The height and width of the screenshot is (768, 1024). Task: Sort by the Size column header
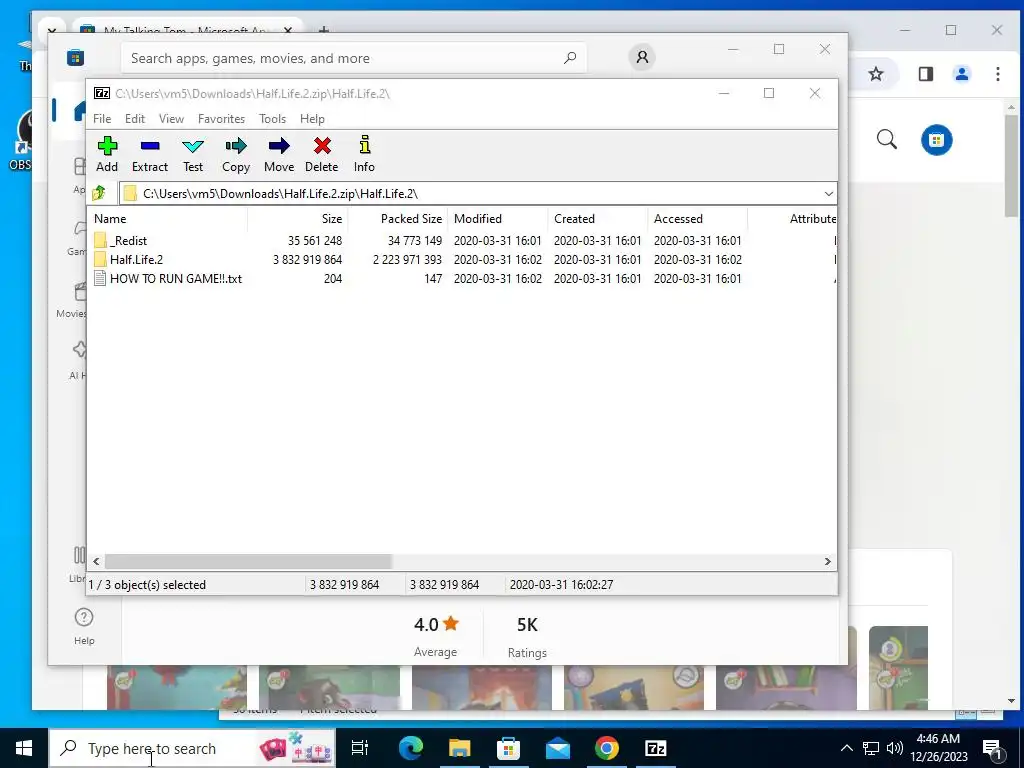(297, 219)
